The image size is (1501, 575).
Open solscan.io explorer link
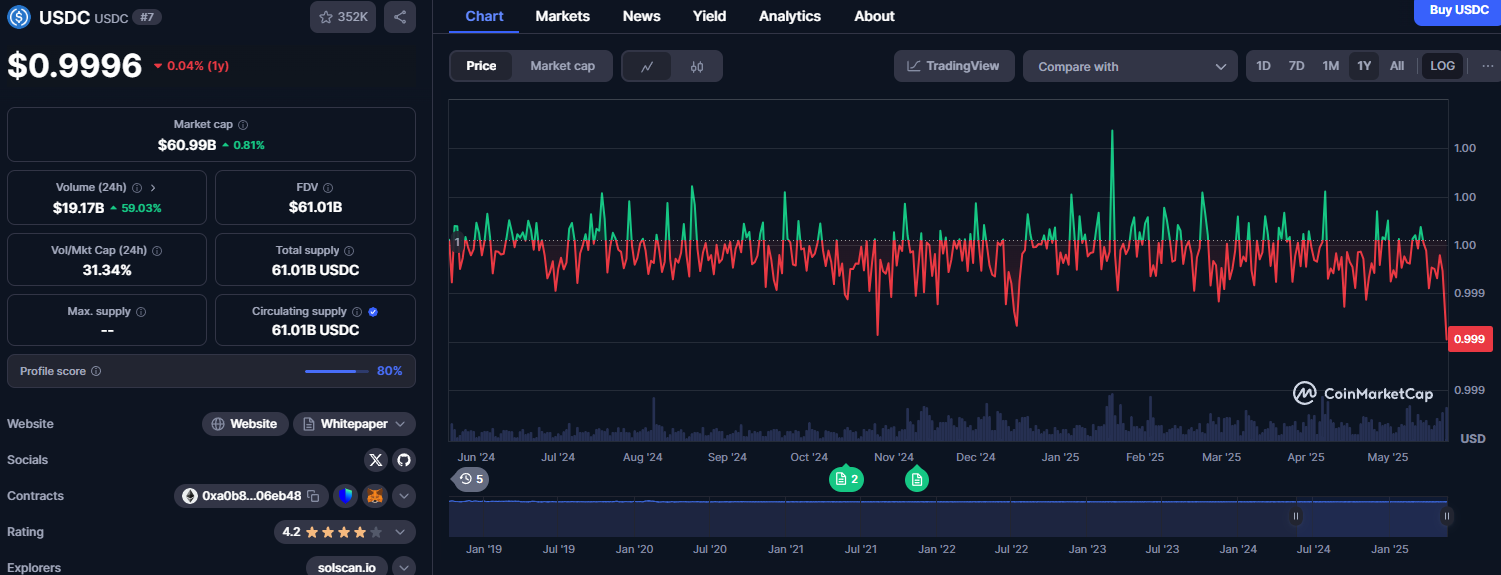pyautogui.click(x=347, y=567)
